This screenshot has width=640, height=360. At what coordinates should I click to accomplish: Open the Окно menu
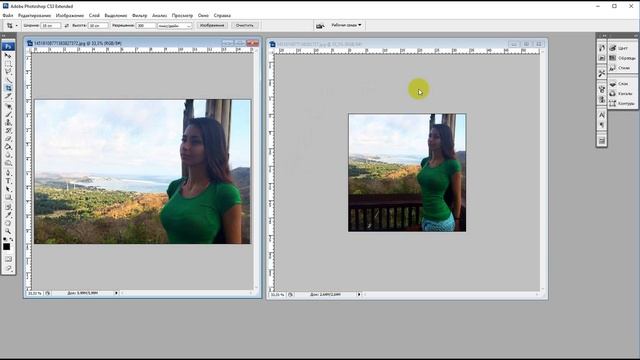tap(203, 16)
